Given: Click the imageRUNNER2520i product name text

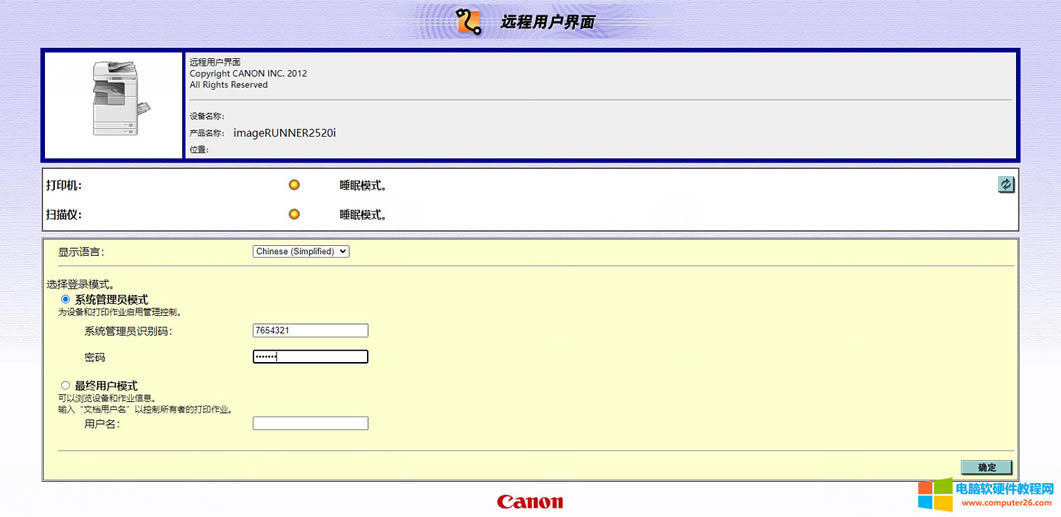Looking at the screenshot, I should [x=285, y=133].
